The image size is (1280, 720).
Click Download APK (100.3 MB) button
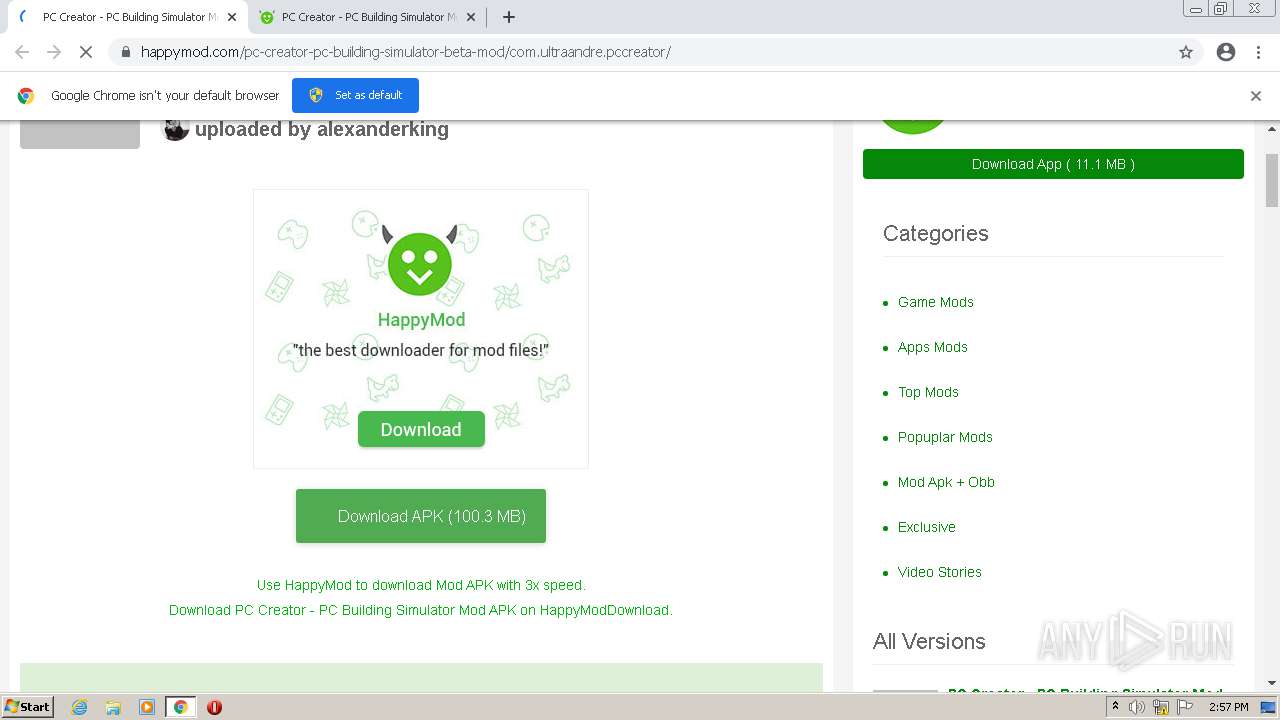421,516
